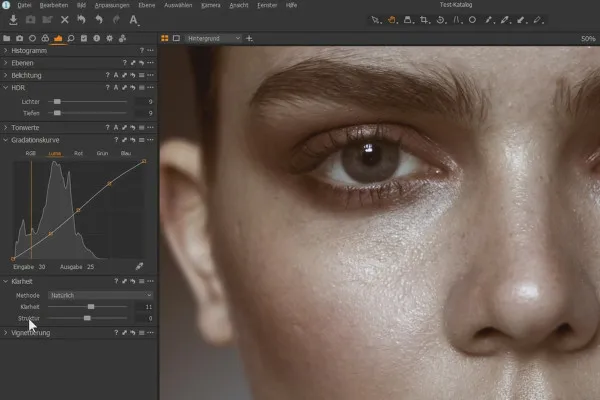Image resolution: width=600 pixels, height=400 pixels.
Task: Open the Anpassungen menu
Action: [x=112, y=5]
